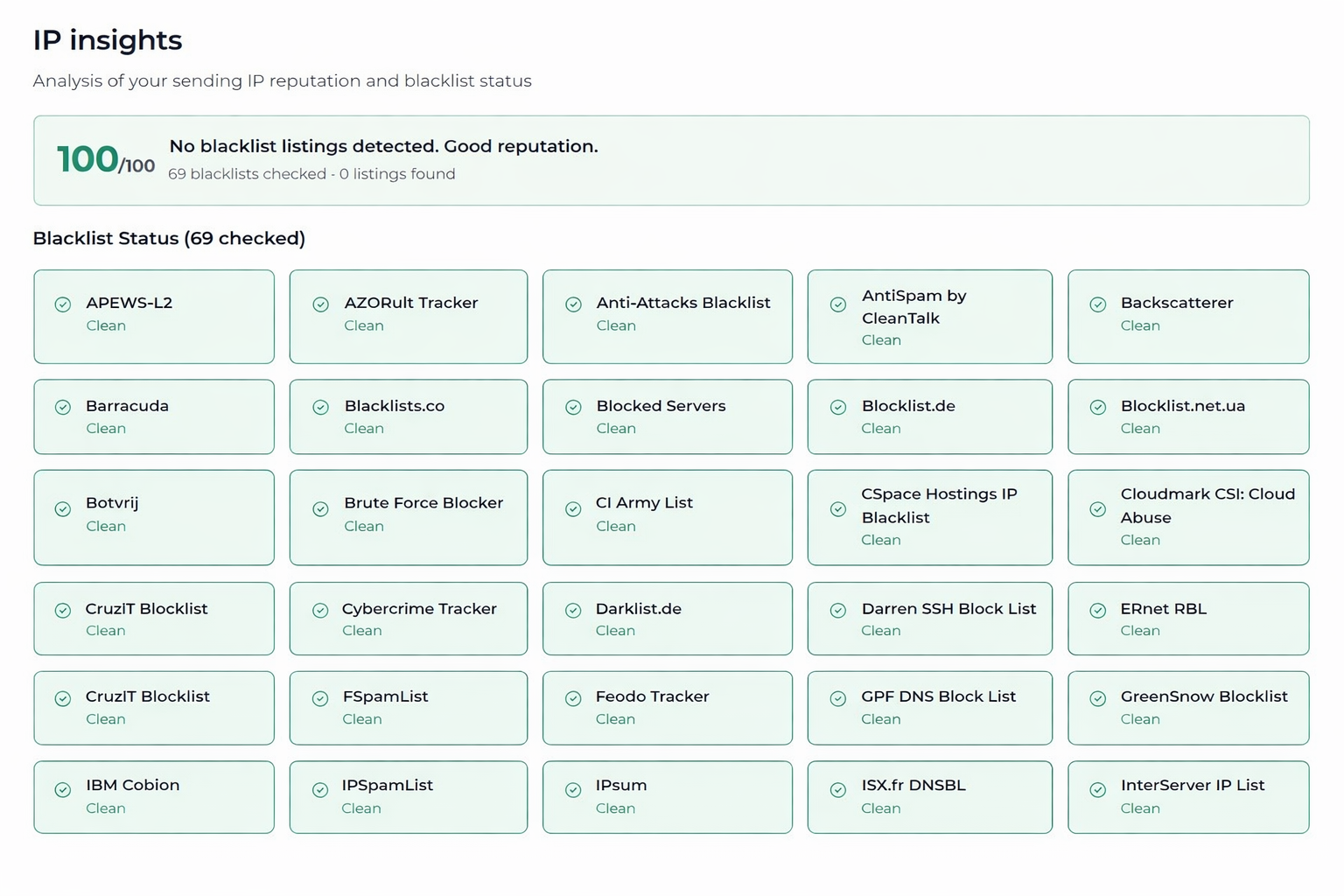The height and width of the screenshot is (896, 1344).
Task: Select the Botvrij checkmark icon
Action: click(63, 509)
